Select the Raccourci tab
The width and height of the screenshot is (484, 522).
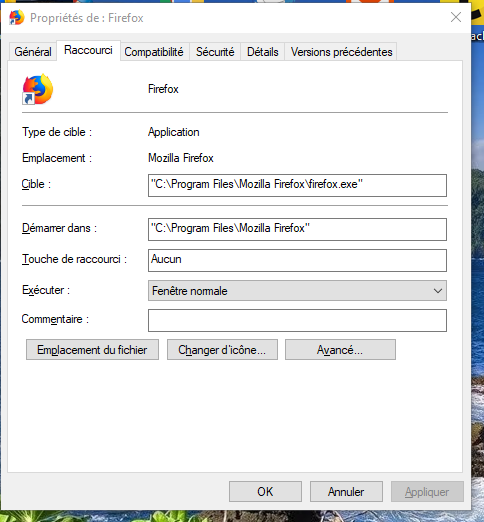(88, 50)
